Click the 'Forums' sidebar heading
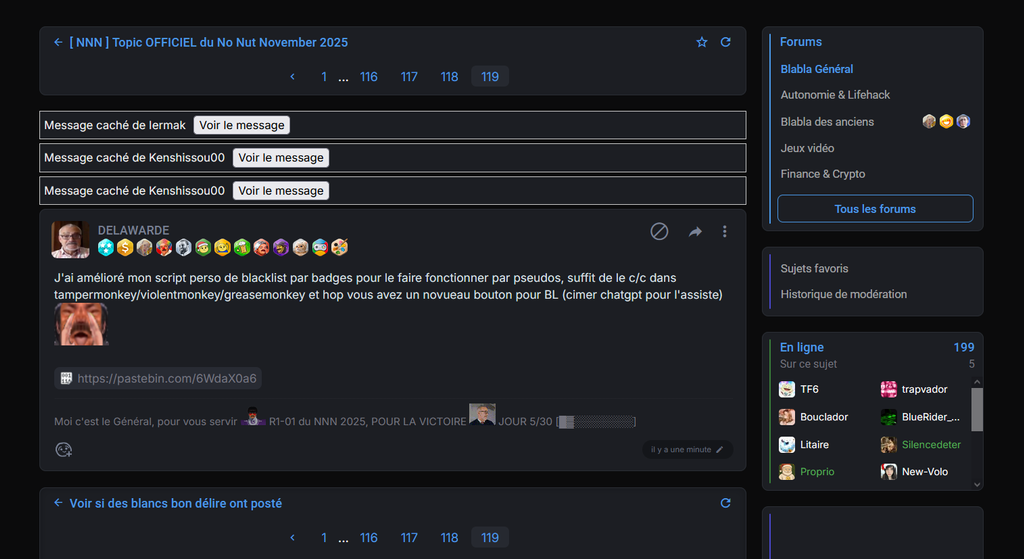 click(801, 42)
